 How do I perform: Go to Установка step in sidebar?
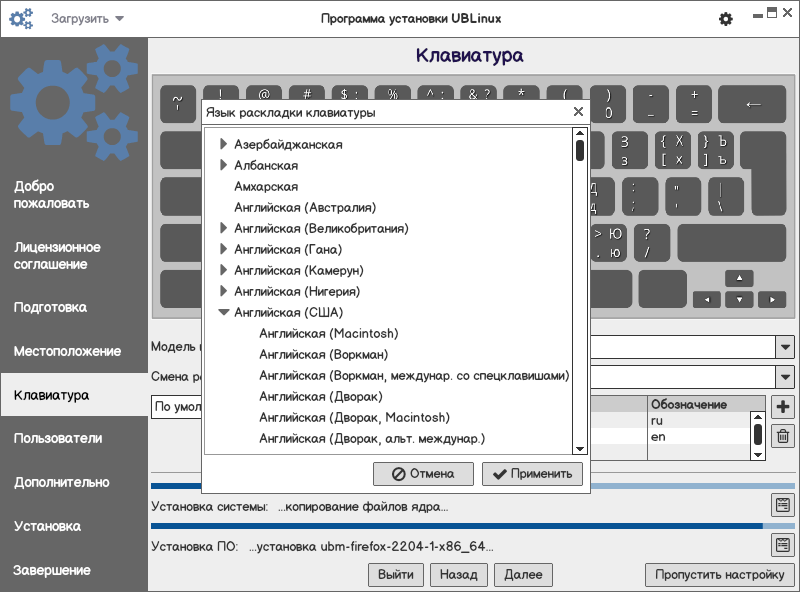[47, 526]
